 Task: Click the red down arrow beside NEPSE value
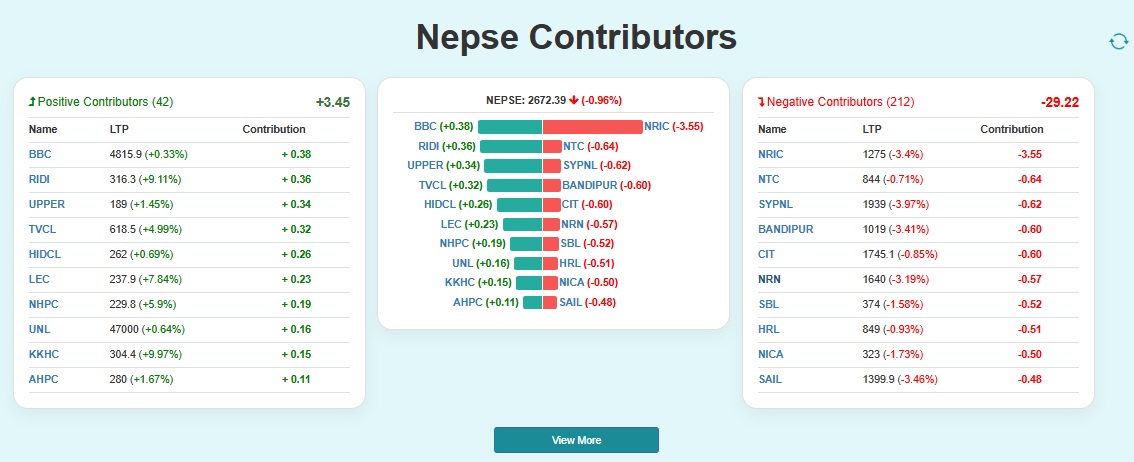pos(573,100)
